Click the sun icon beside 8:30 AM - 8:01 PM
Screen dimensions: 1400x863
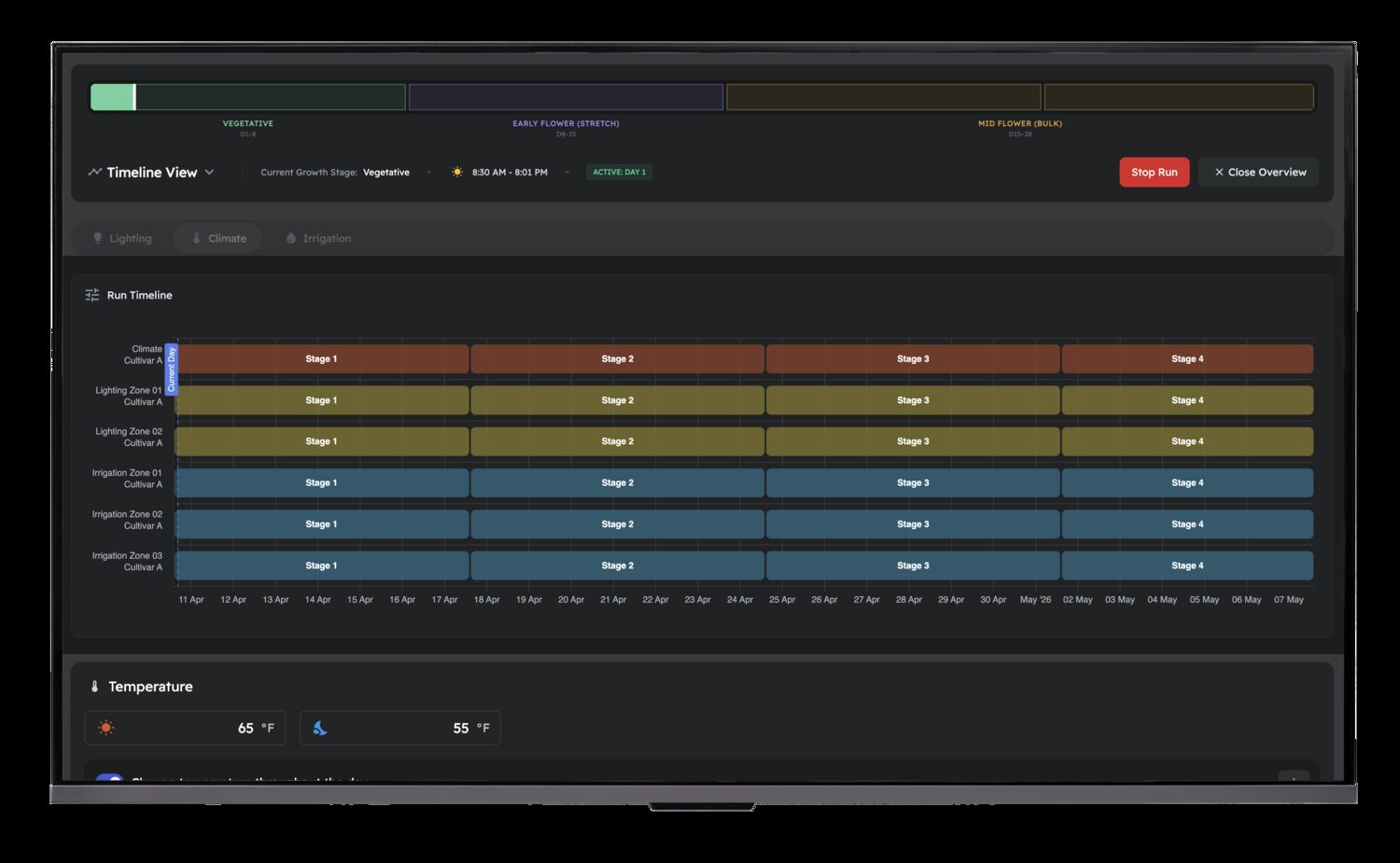(x=457, y=172)
